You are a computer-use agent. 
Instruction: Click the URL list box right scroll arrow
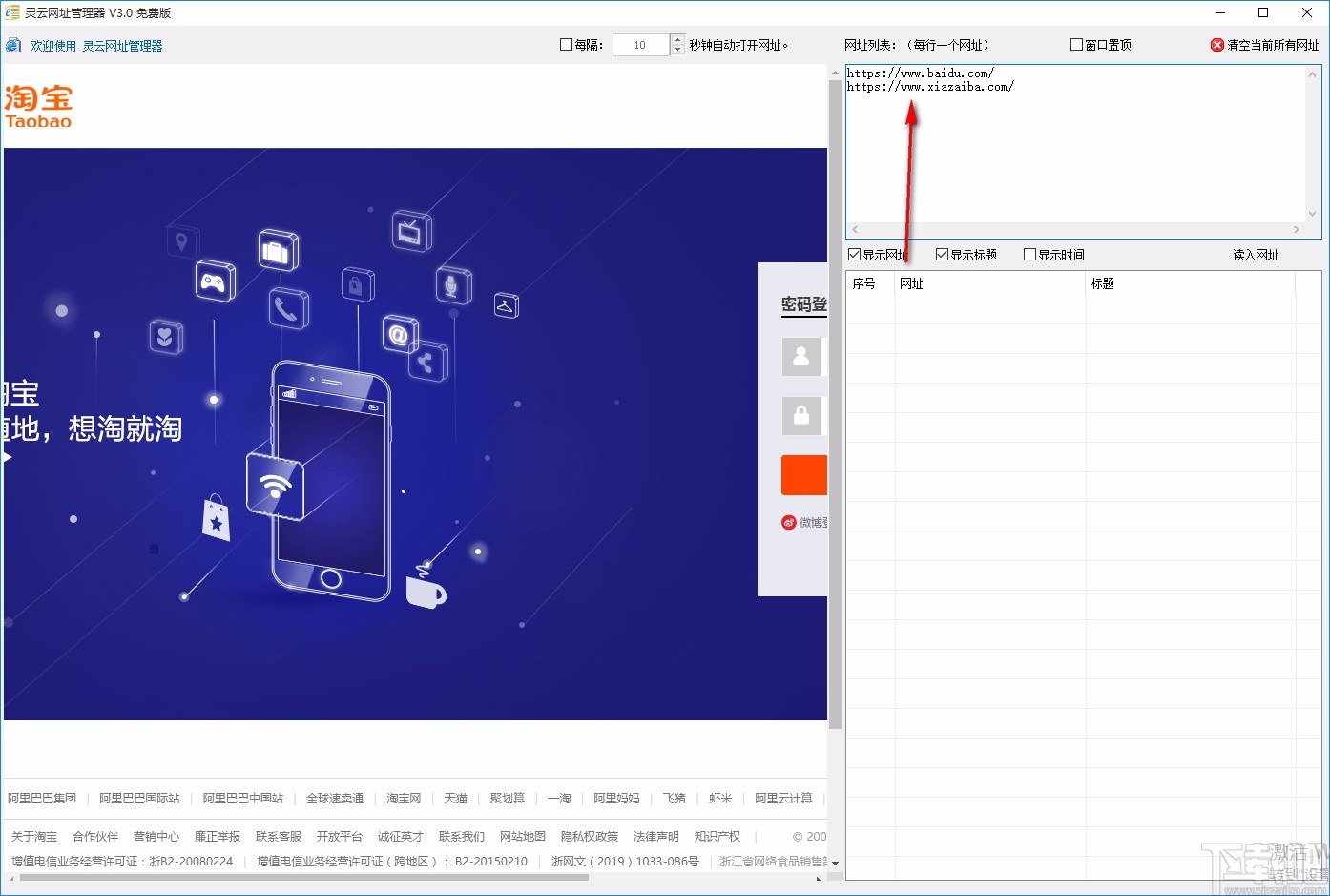(1296, 229)
